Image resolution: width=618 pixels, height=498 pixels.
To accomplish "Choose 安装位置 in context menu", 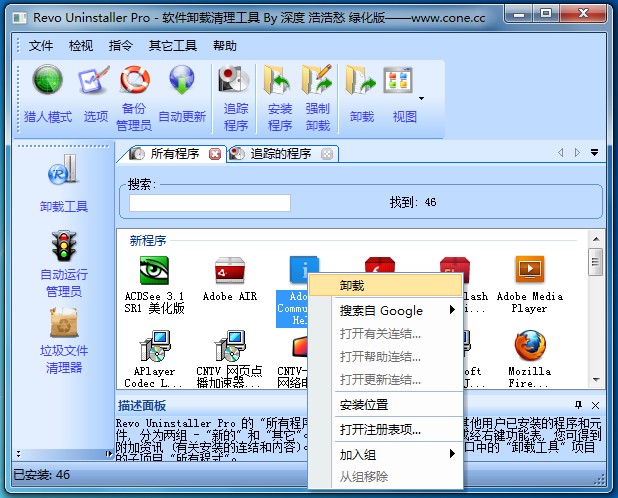I will point(385,405).
